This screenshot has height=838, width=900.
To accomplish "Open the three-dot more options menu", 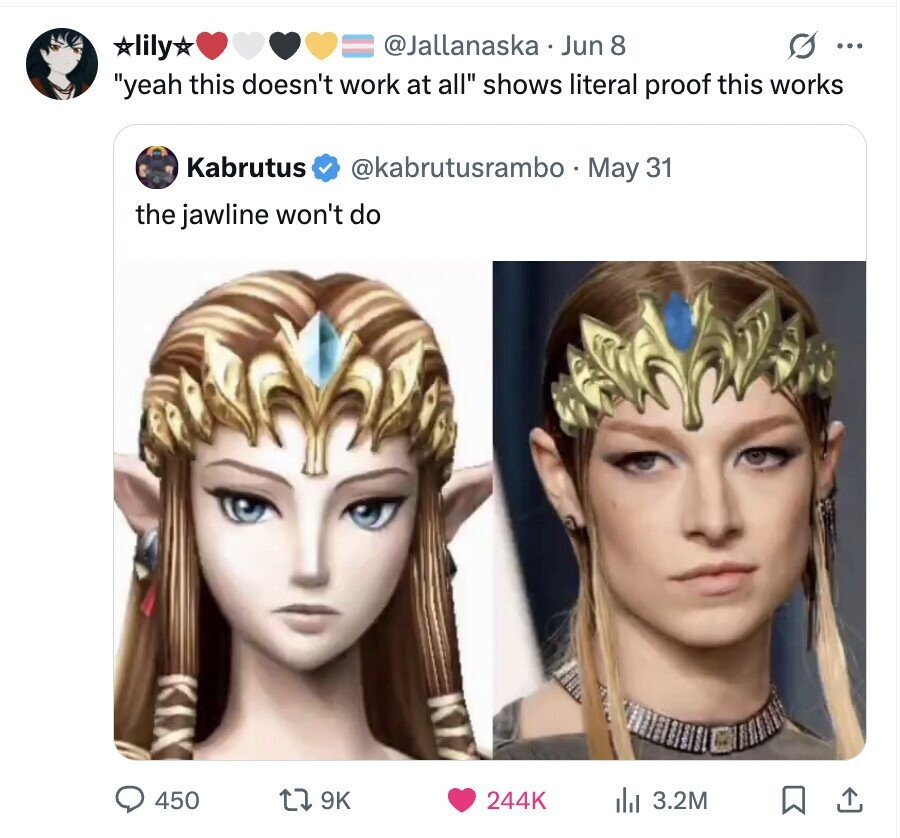I will pyautogui.click(x=850, y=47).
